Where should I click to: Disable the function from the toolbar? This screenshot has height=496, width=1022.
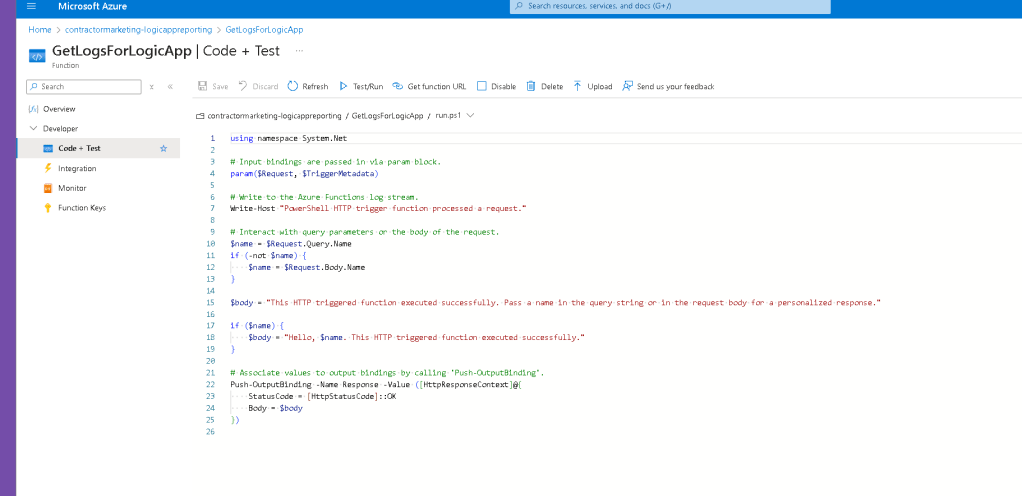tap(497, 86)
